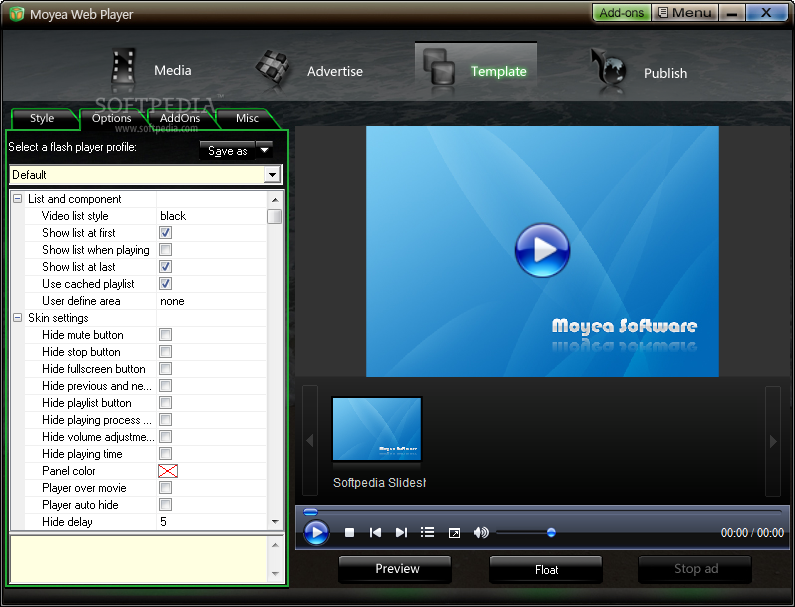This screenshot has width=795, height=607.
Task: Open the Panel color swatch
Action: [168, 471]
